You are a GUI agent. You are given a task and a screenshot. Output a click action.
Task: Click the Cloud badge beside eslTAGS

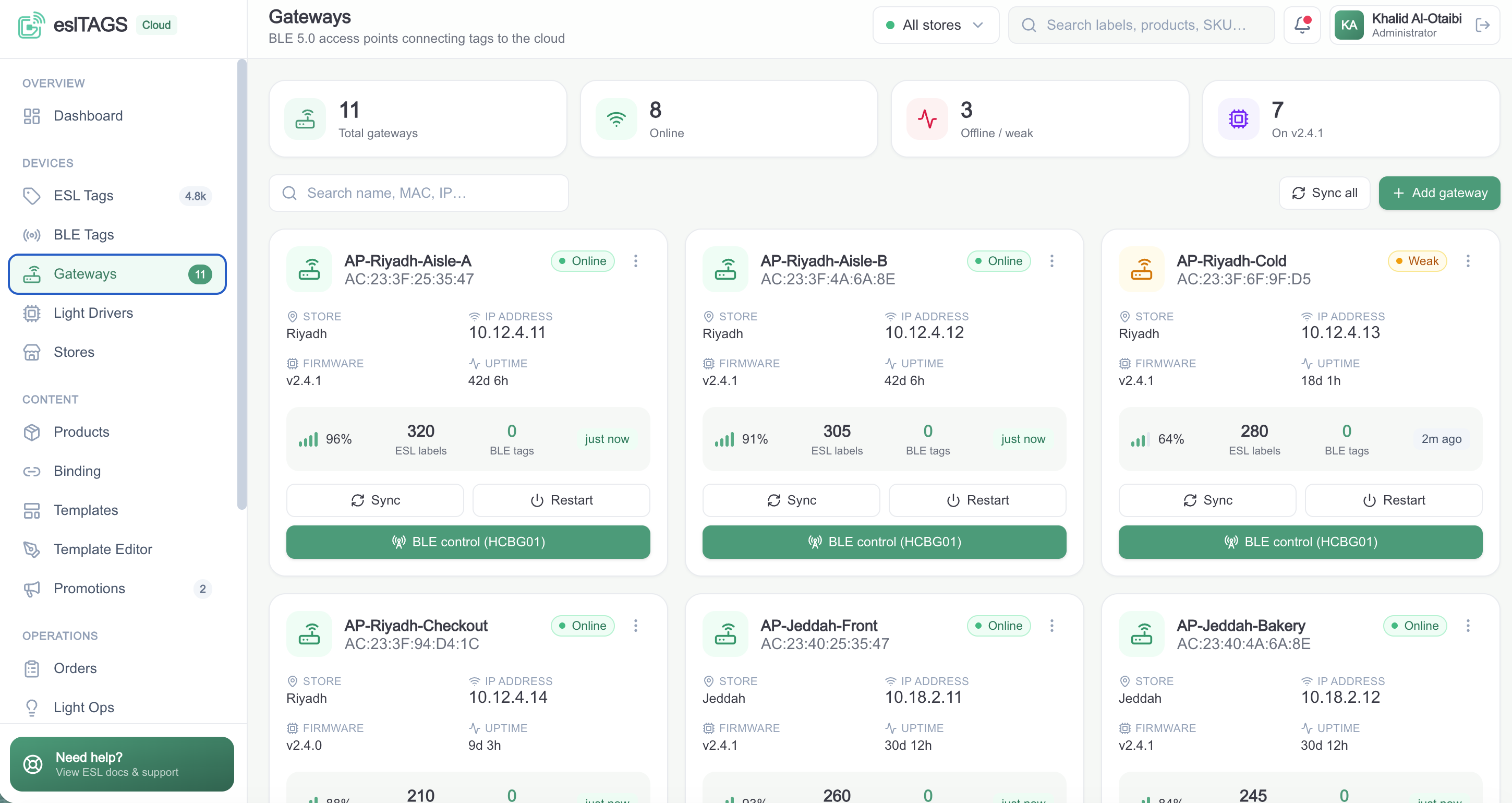click(156, 25)
